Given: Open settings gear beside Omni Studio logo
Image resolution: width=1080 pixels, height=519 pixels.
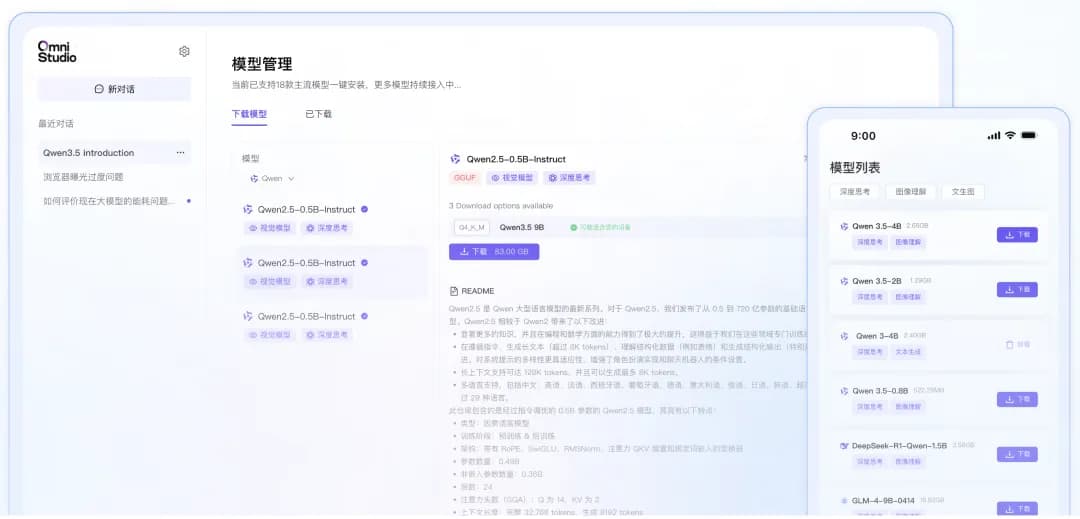Looking at the screenshot, I should click(x=184, y=52).
